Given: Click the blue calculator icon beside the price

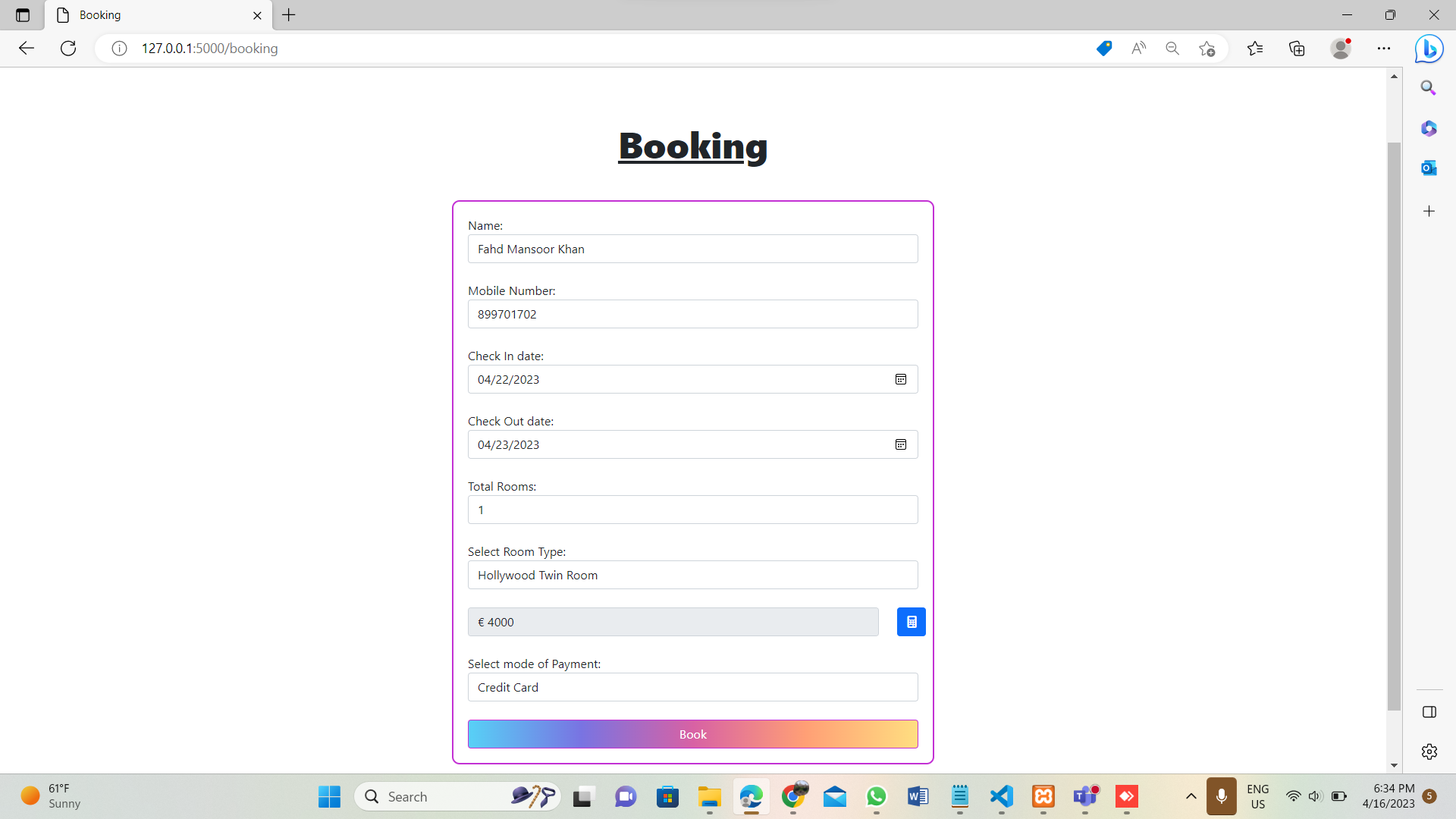Looking at the screenshot, I should click(x=911, y=621).
